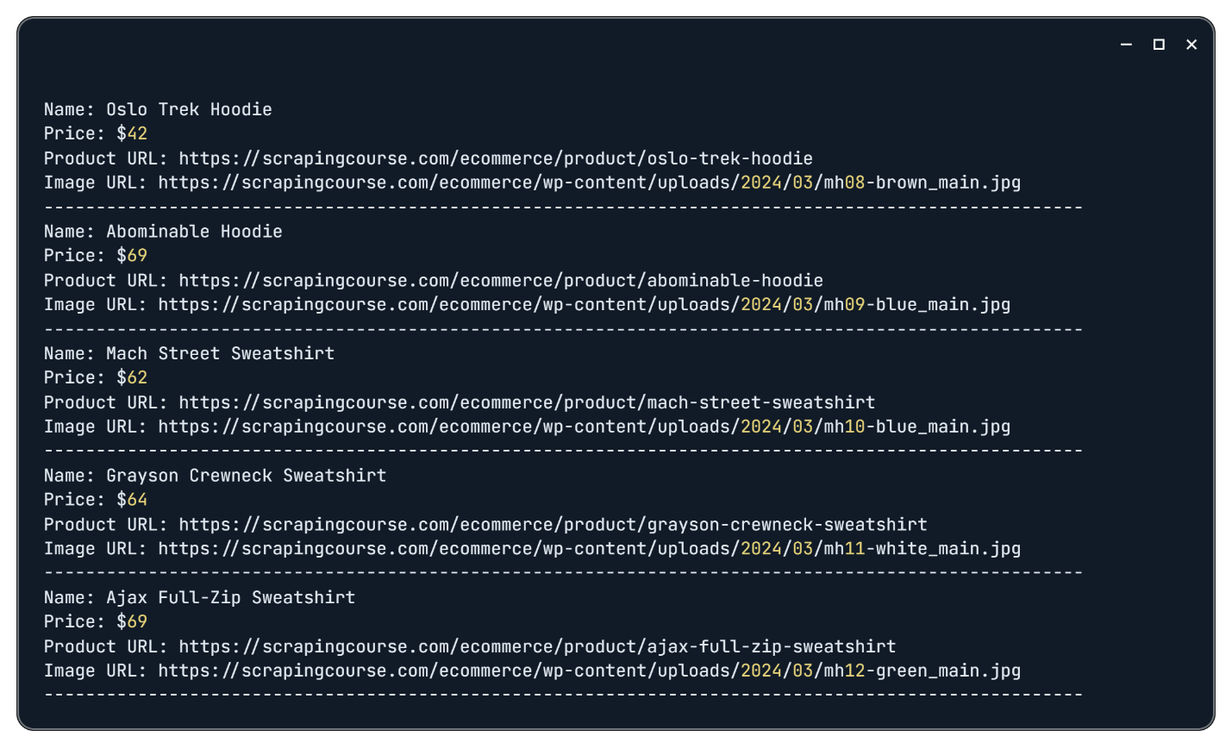Screen dimensions: 1232x747
Task: Click the $64 price value
Action: click(x=132, y=500)
